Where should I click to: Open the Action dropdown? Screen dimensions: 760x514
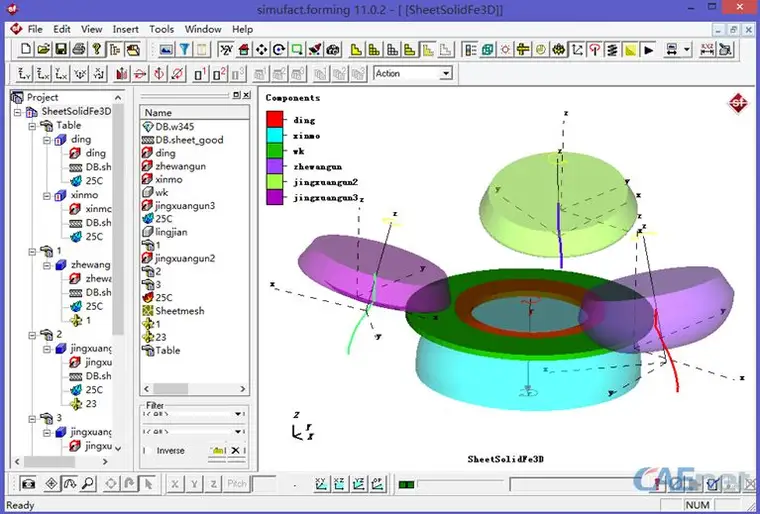446,74
